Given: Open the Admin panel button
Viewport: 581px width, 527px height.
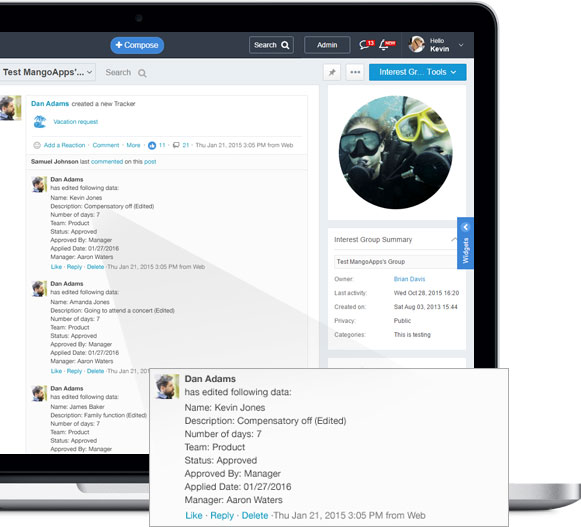Looking at the screenshot, I should [327, 45].
